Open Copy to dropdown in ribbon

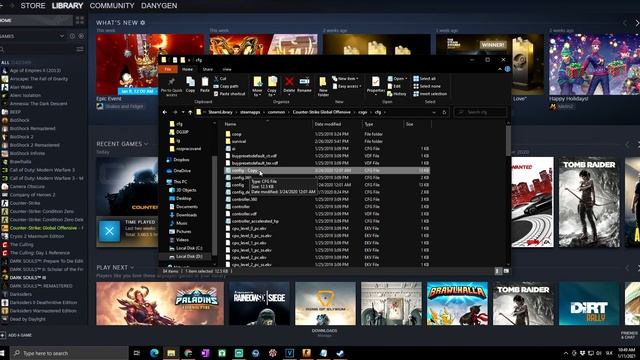tap(272, 87)
